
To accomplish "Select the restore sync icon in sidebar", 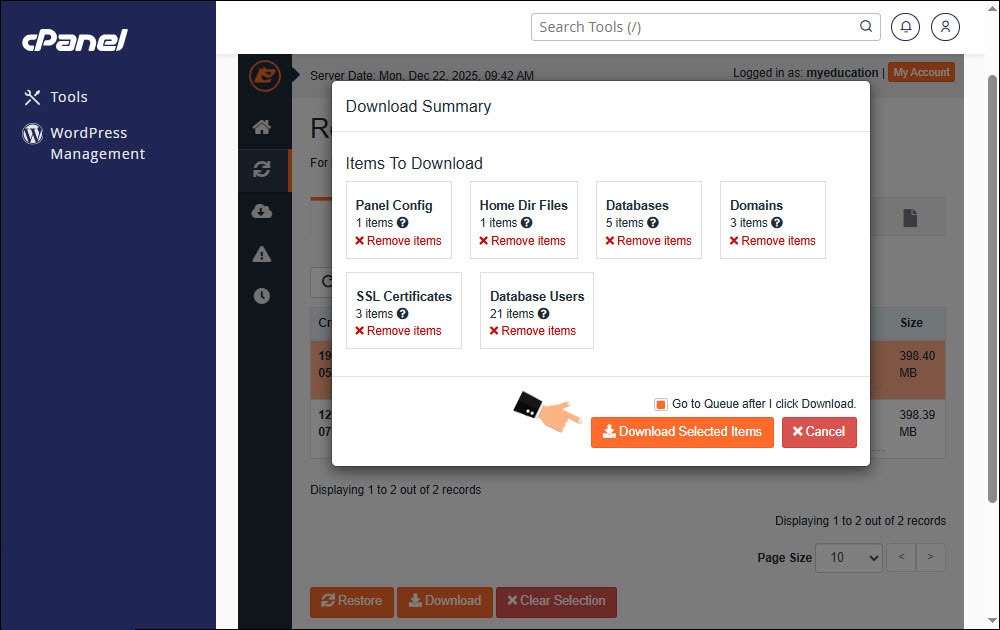I will coord(262,170).
